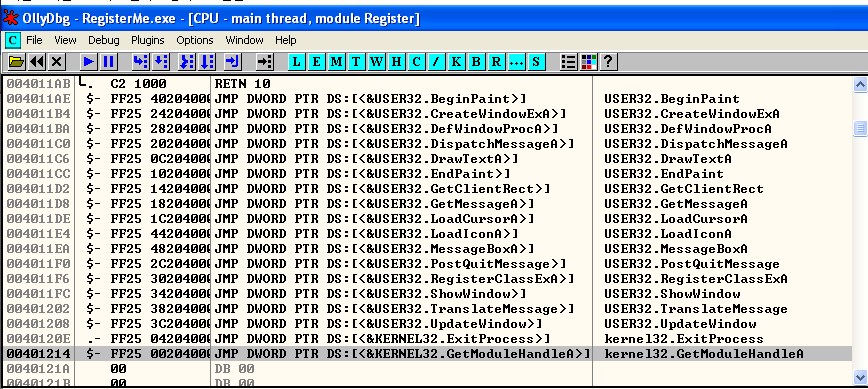The height and width of the screenshot is (389, 868).
Task: Open Run trace with dots button
Action: point(515,61)
